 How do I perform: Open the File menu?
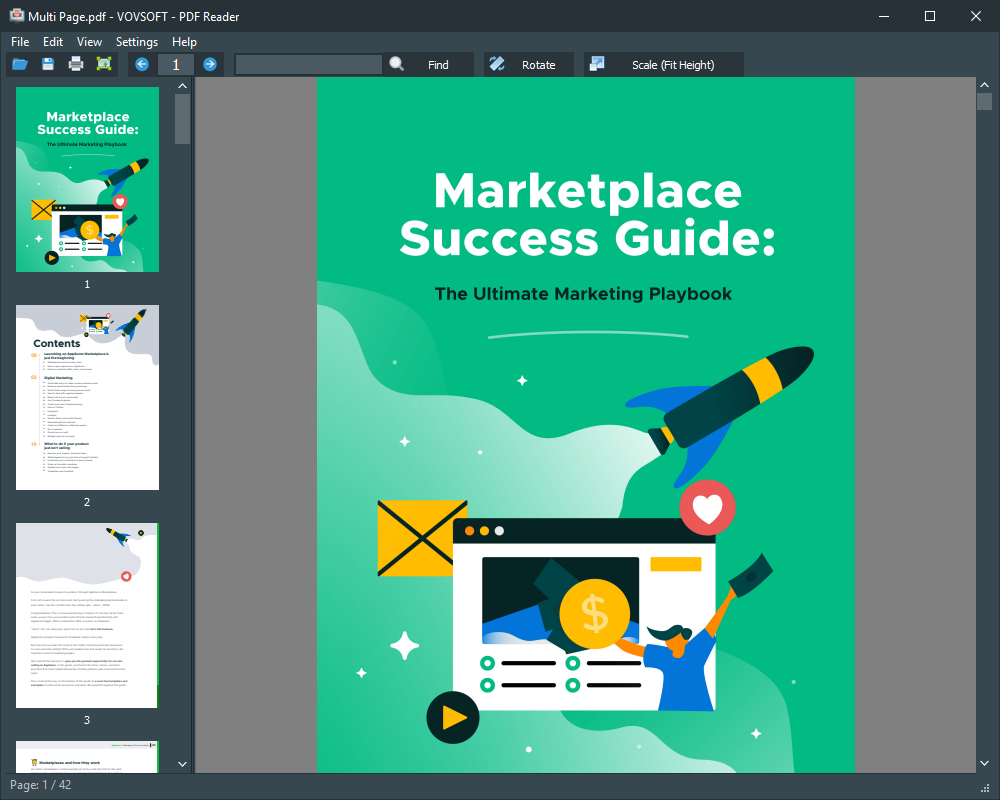coord(20,42)
